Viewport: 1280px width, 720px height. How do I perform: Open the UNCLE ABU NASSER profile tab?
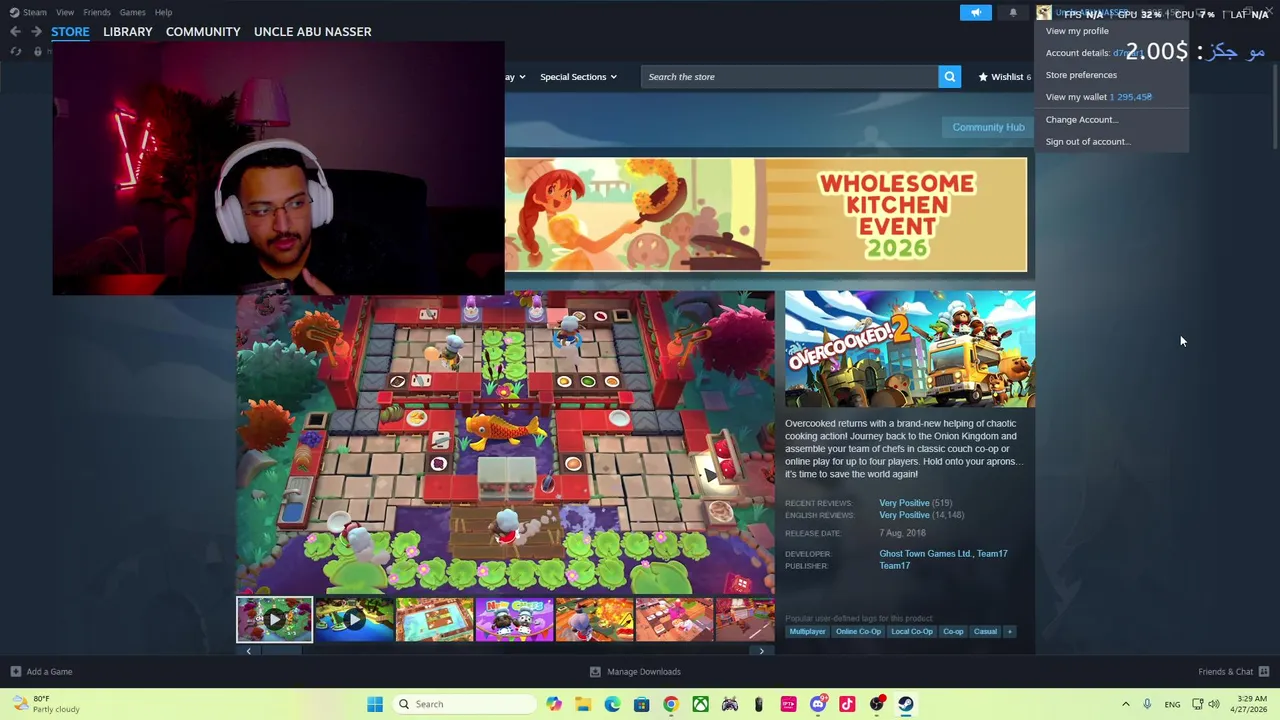[312, 32]
